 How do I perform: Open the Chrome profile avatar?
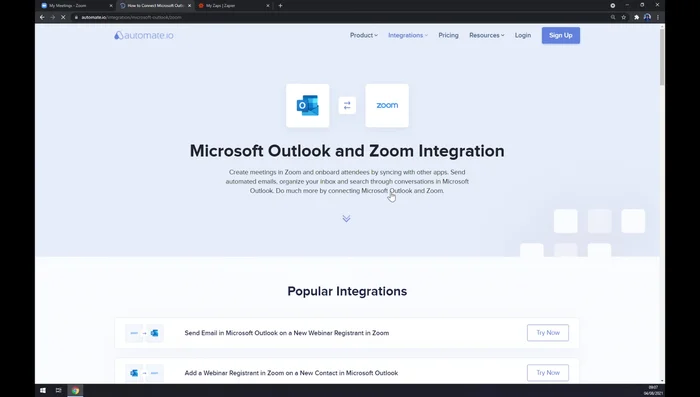click(647, 17)
